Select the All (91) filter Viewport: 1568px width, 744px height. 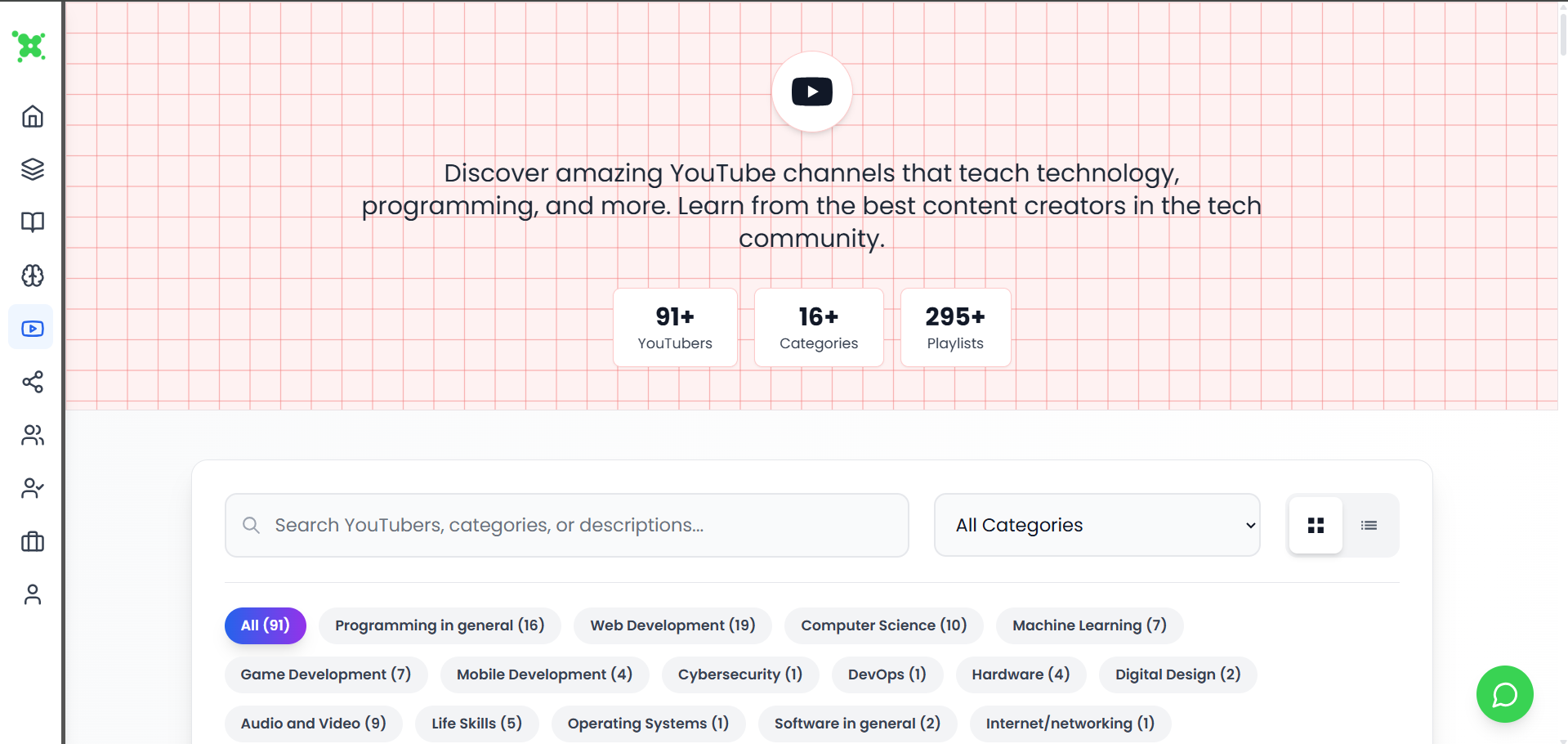coord(265,625)
